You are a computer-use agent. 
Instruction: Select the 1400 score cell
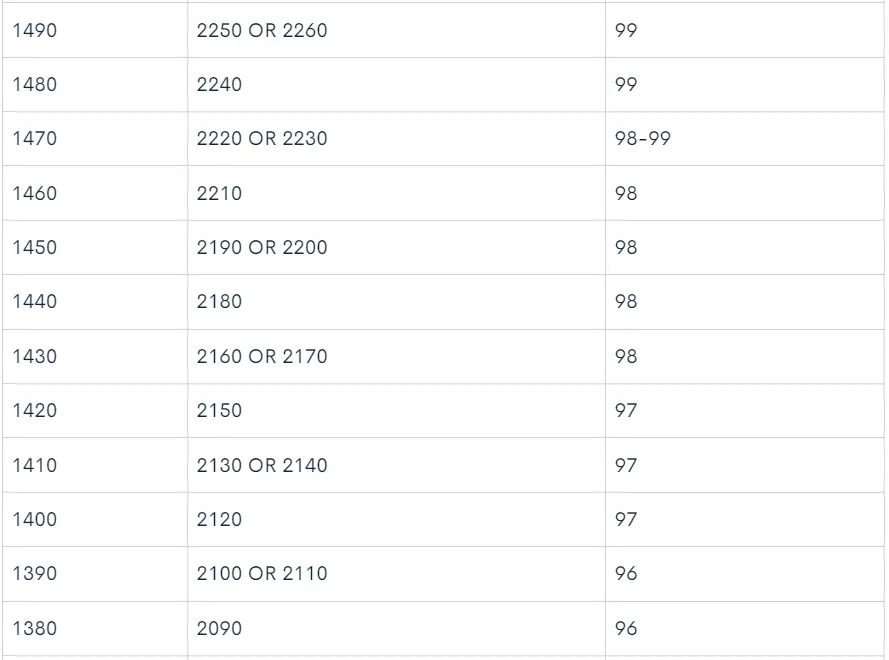pyautogui.click(x=35, y=519)
